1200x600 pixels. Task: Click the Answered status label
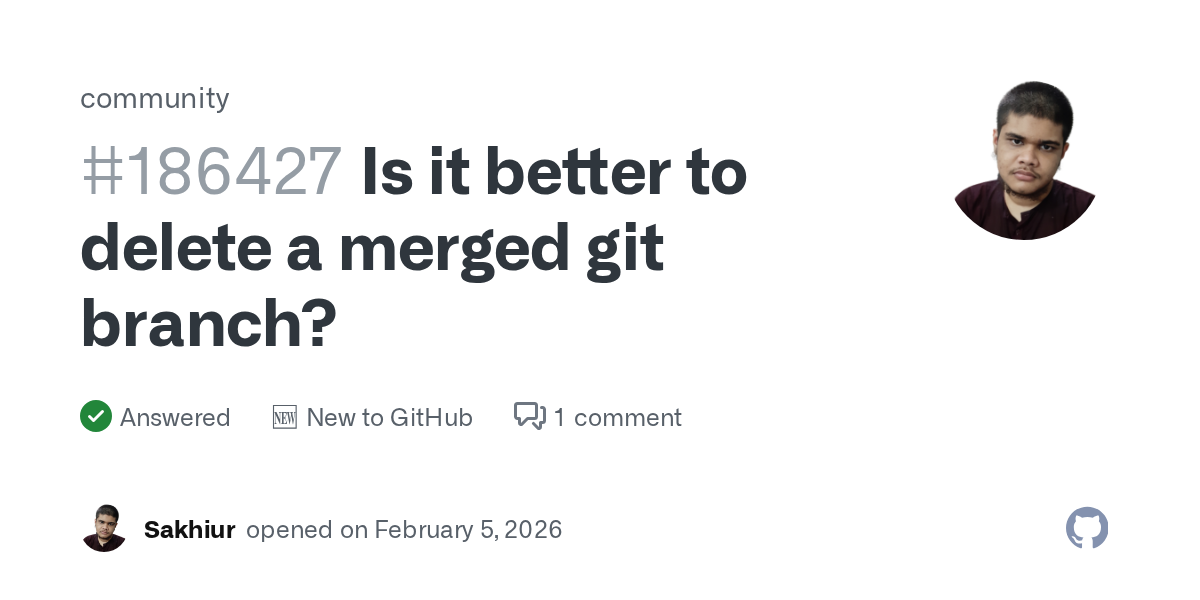point(175,417)
